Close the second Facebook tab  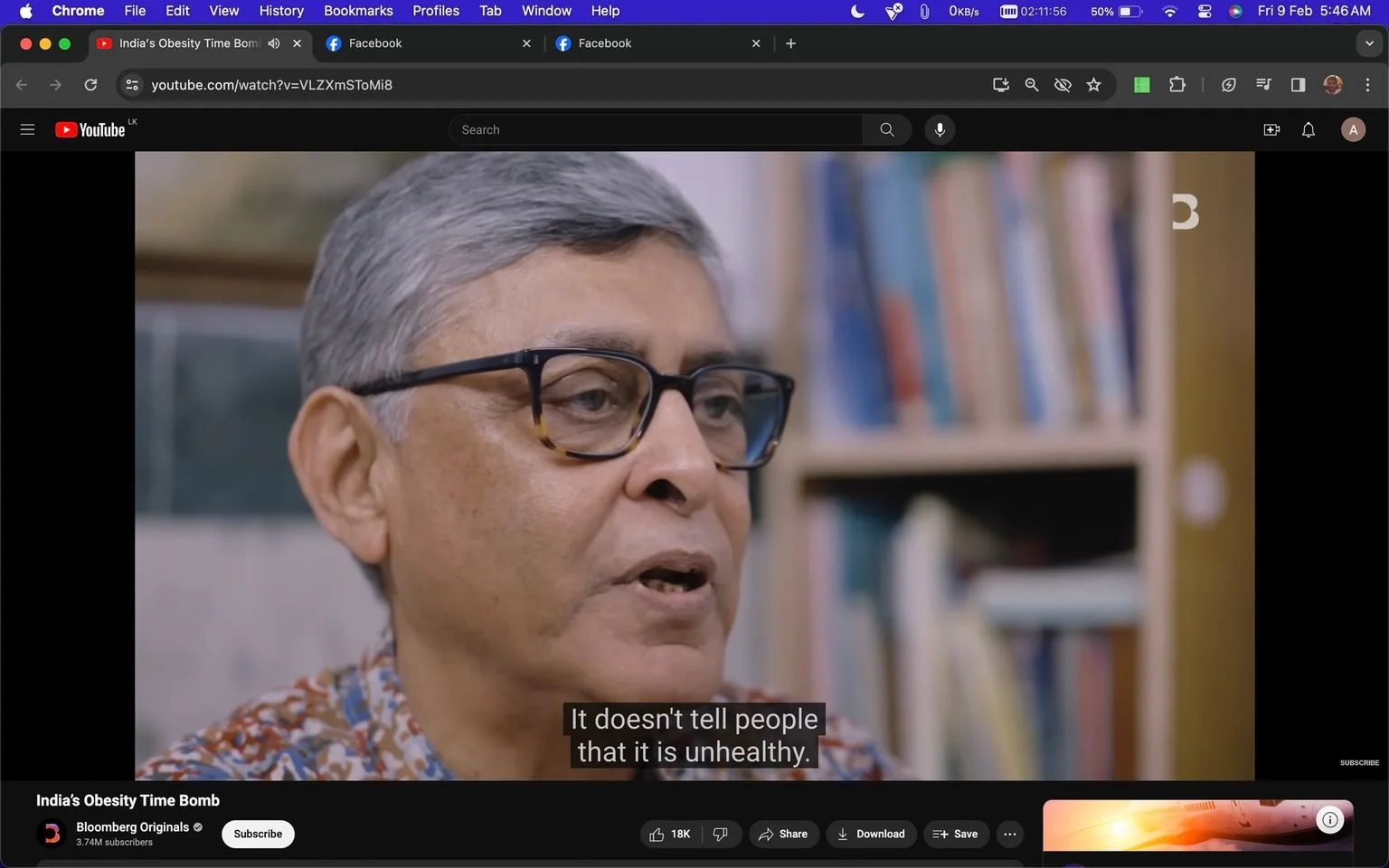point(756,43)
